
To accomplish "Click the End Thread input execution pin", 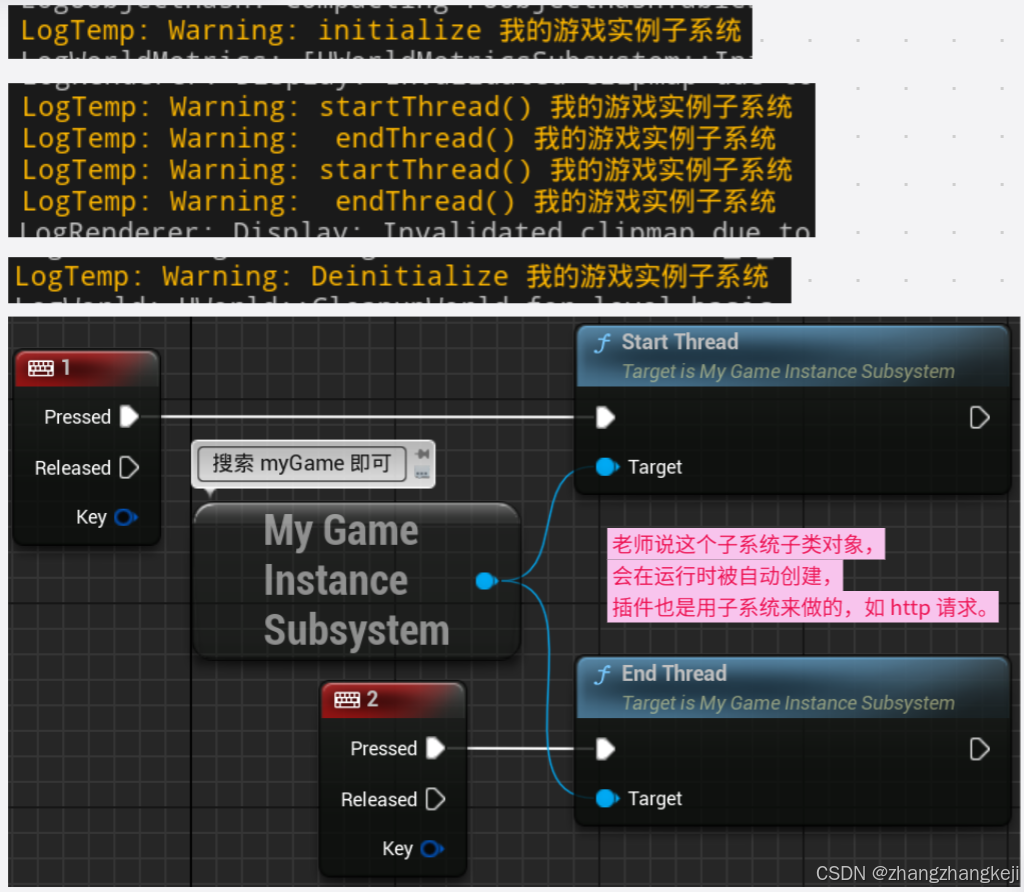I will tap(605, 749).
